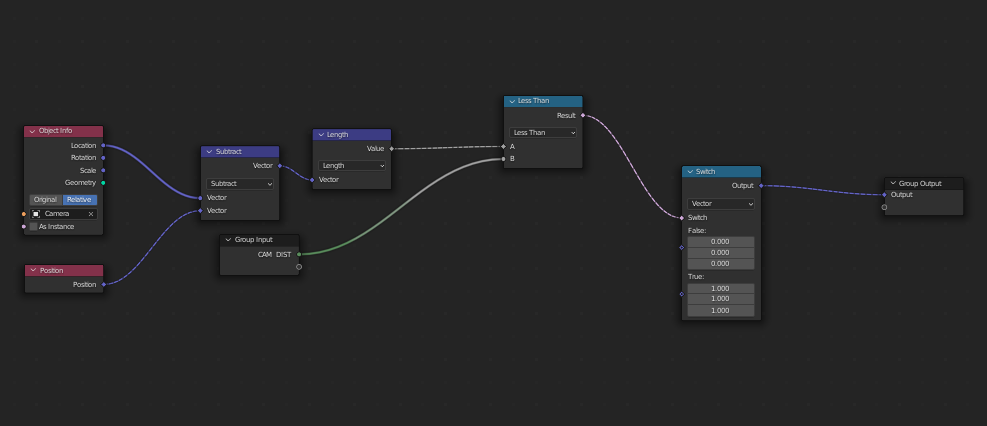The width and height of the screenshot is (987, 426).
Task: Collapse the Position node chevron
Action: click(x=33, y=271)
